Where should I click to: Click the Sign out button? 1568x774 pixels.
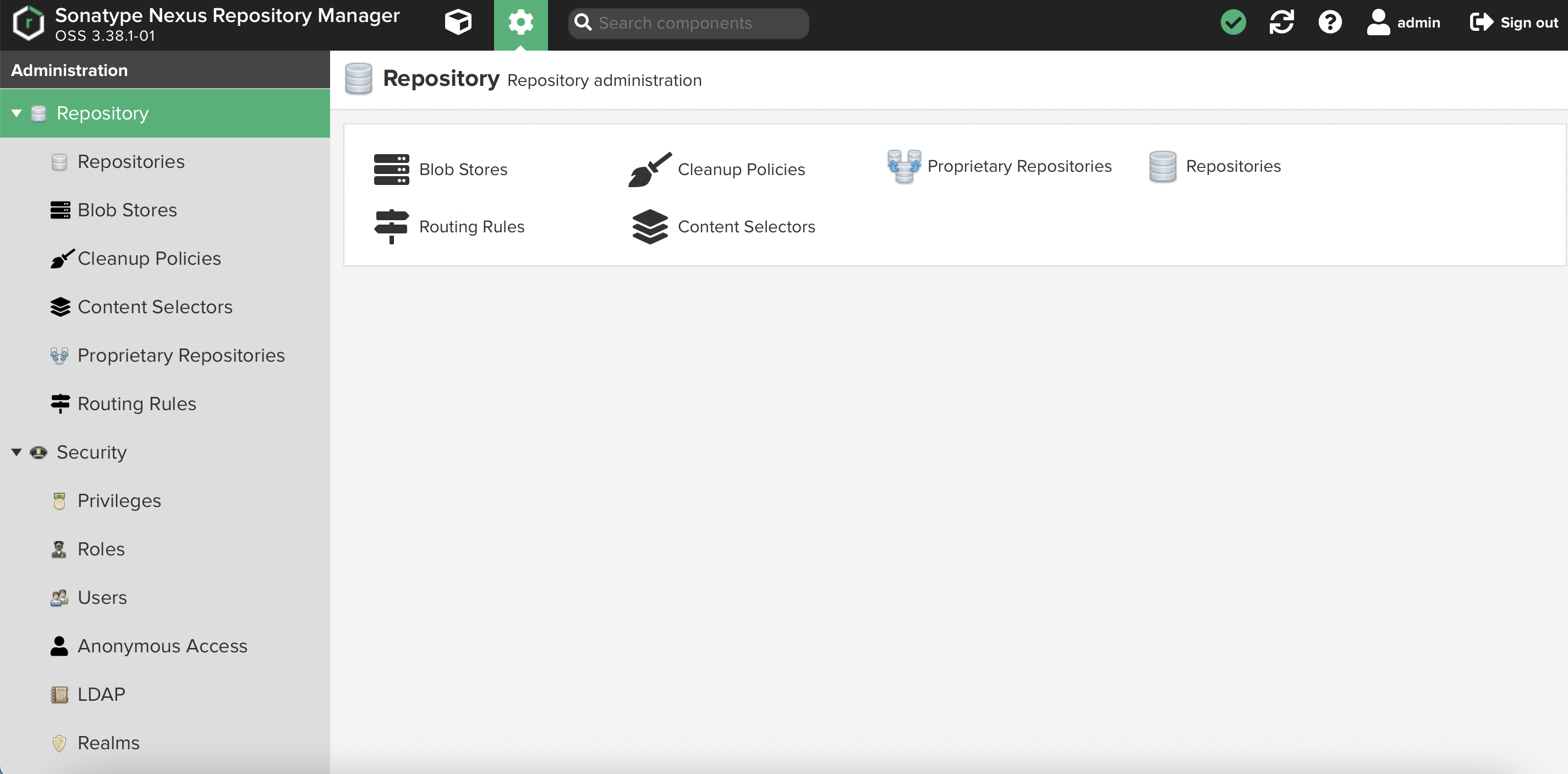point(1514,23)
